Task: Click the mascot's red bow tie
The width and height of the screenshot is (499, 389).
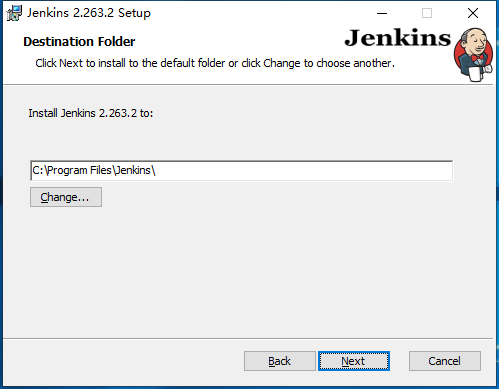Action: [478, 59]
